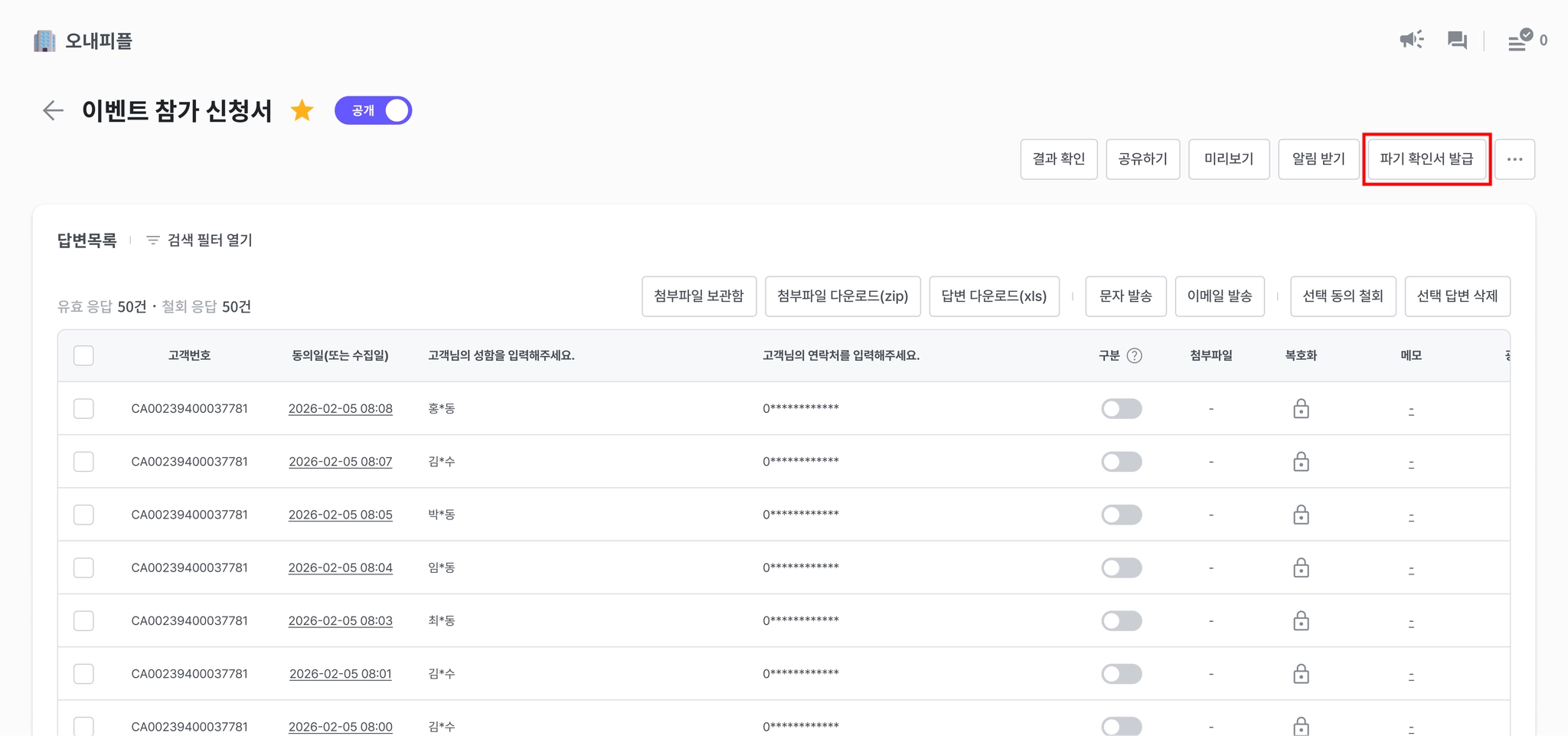1568x736 pixels.
Task: Click the 오내피플 building logo icon
Action: 44,41
